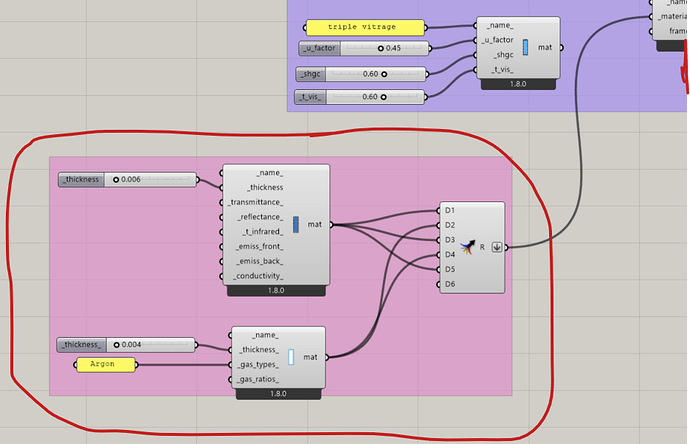Screen dimensions: 690x444
Task: Click the _name_ input of the component wired to triple vitrage
Action: point(500,25)
